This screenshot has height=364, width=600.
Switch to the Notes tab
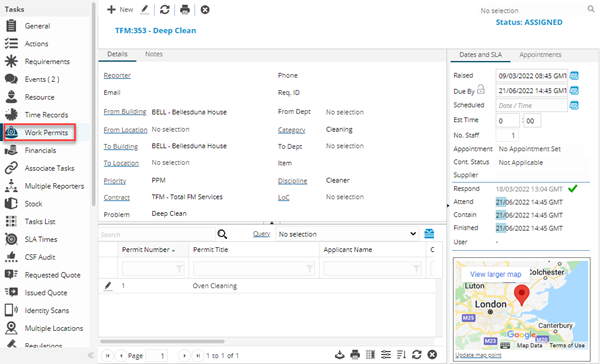click(154, 54)
